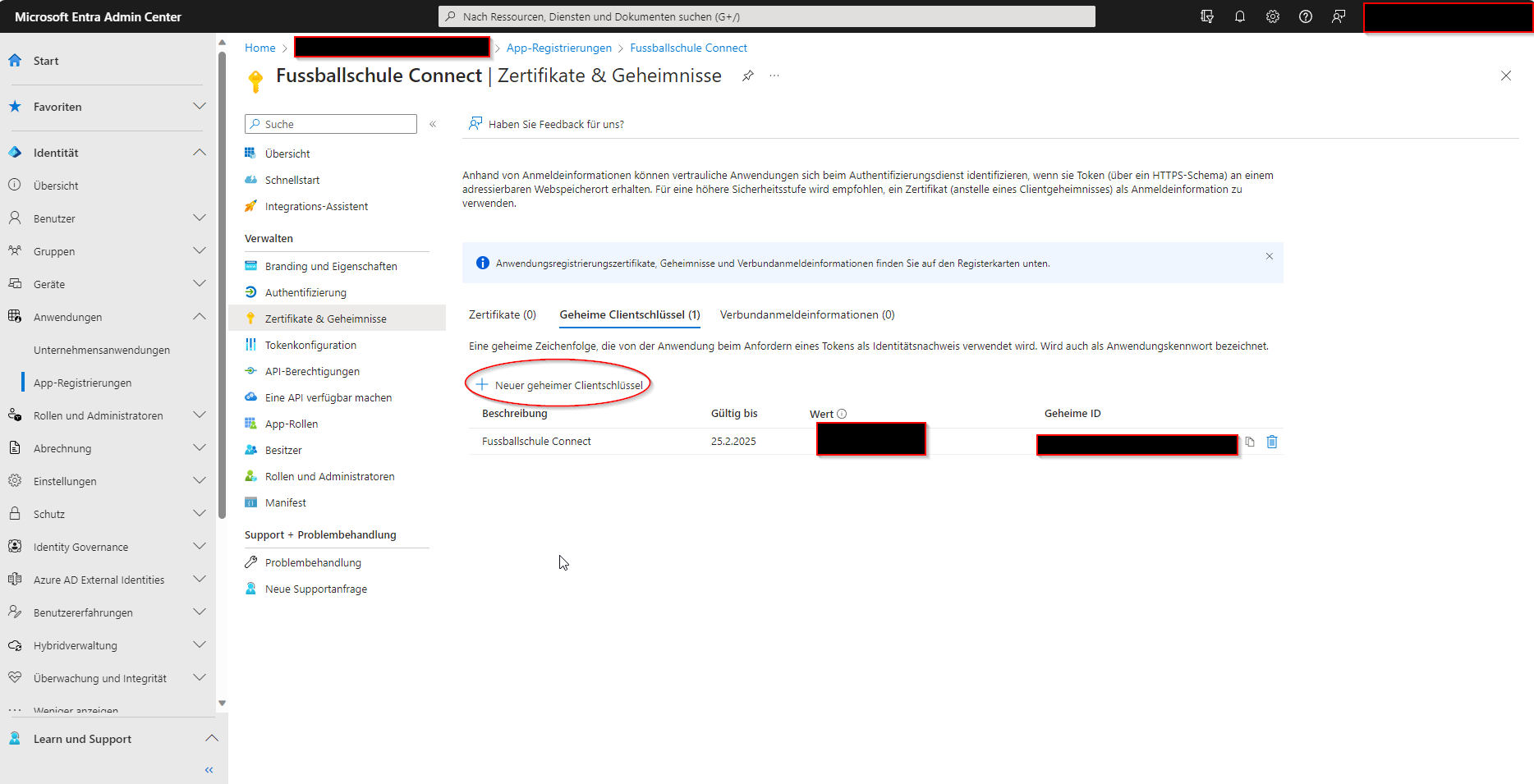The height and width of the screenshot is (784, 1534).
Task: Click Neuer geheimer Clientschlüssel
Action: (x=559, y=385)
